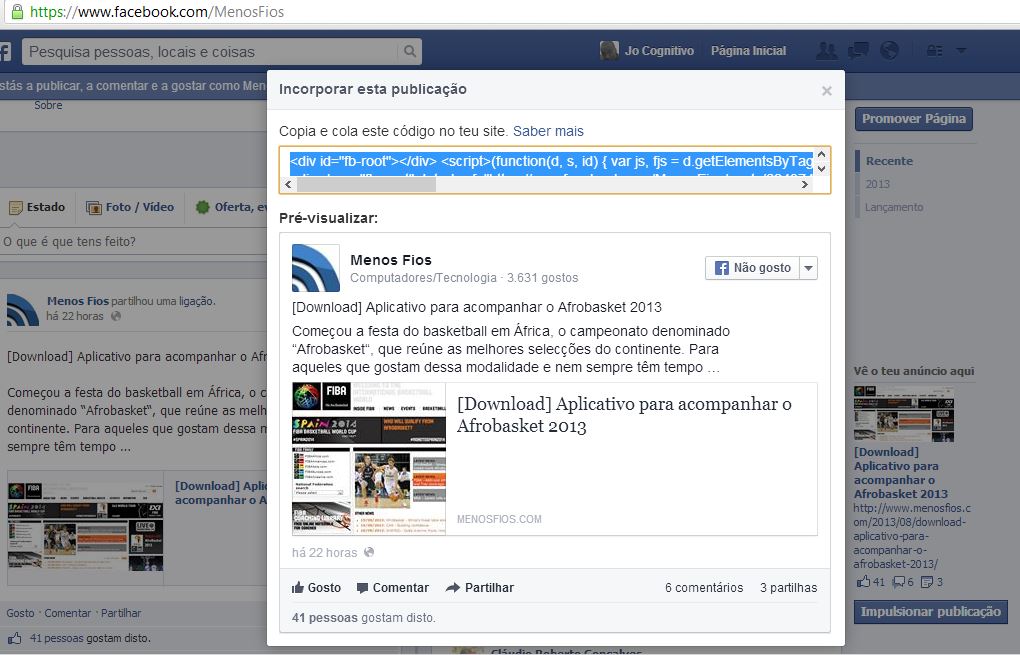The image size is (1020, 655).
Task: Select the Estado composer tab
Action: 37,207
